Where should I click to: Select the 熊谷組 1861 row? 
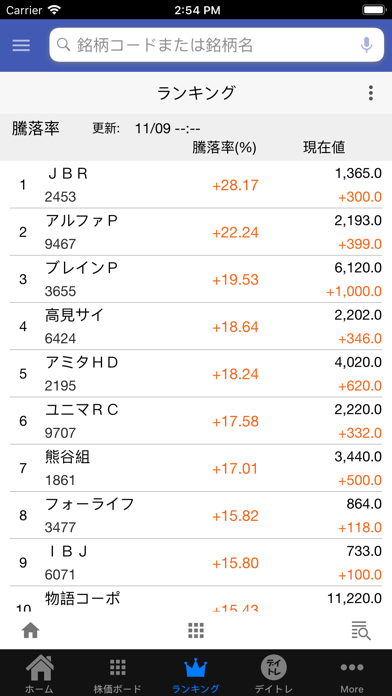pyautogui.click(x=196, y=468)
